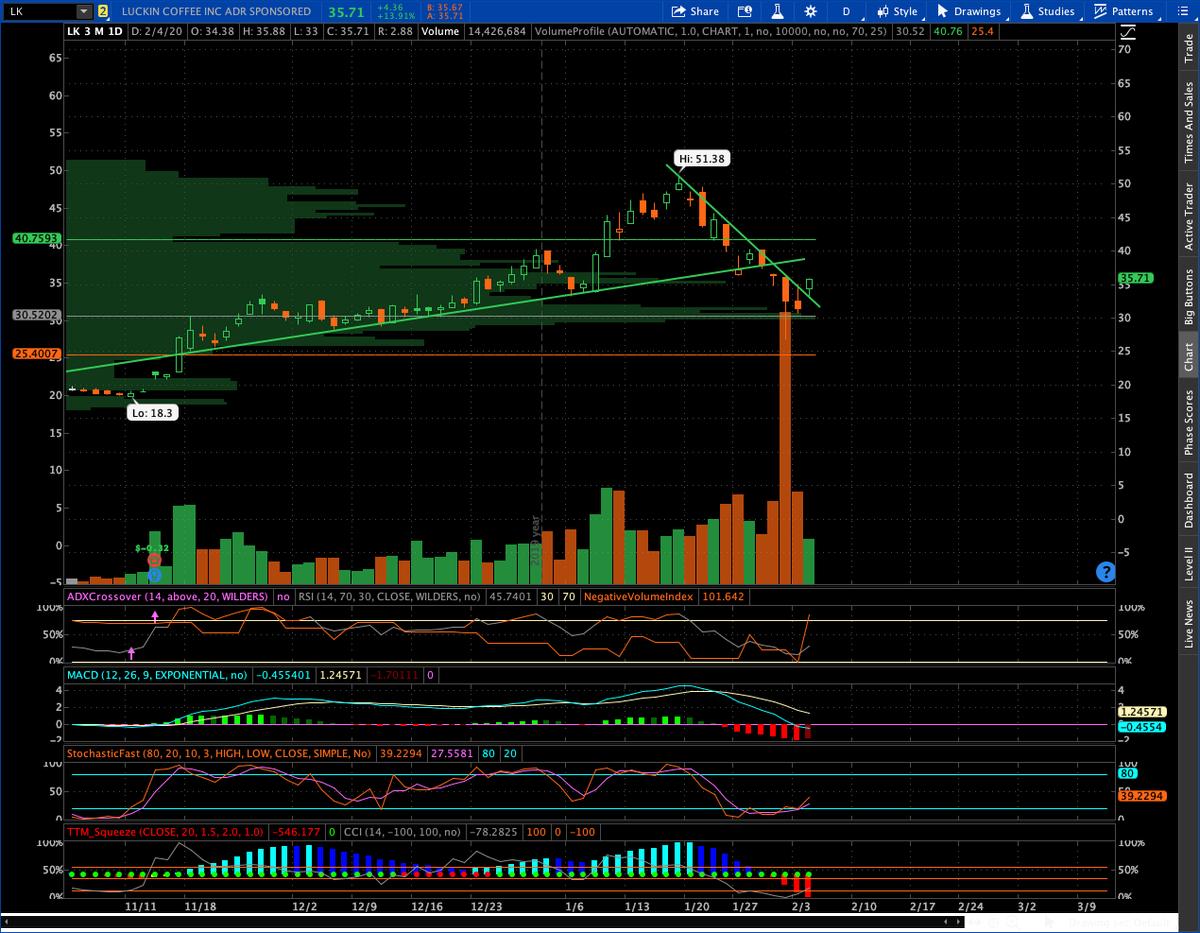Click the Lo: 18.3 price bubble
This screenshot has width=1200, height=933.
tap(152, 412)
